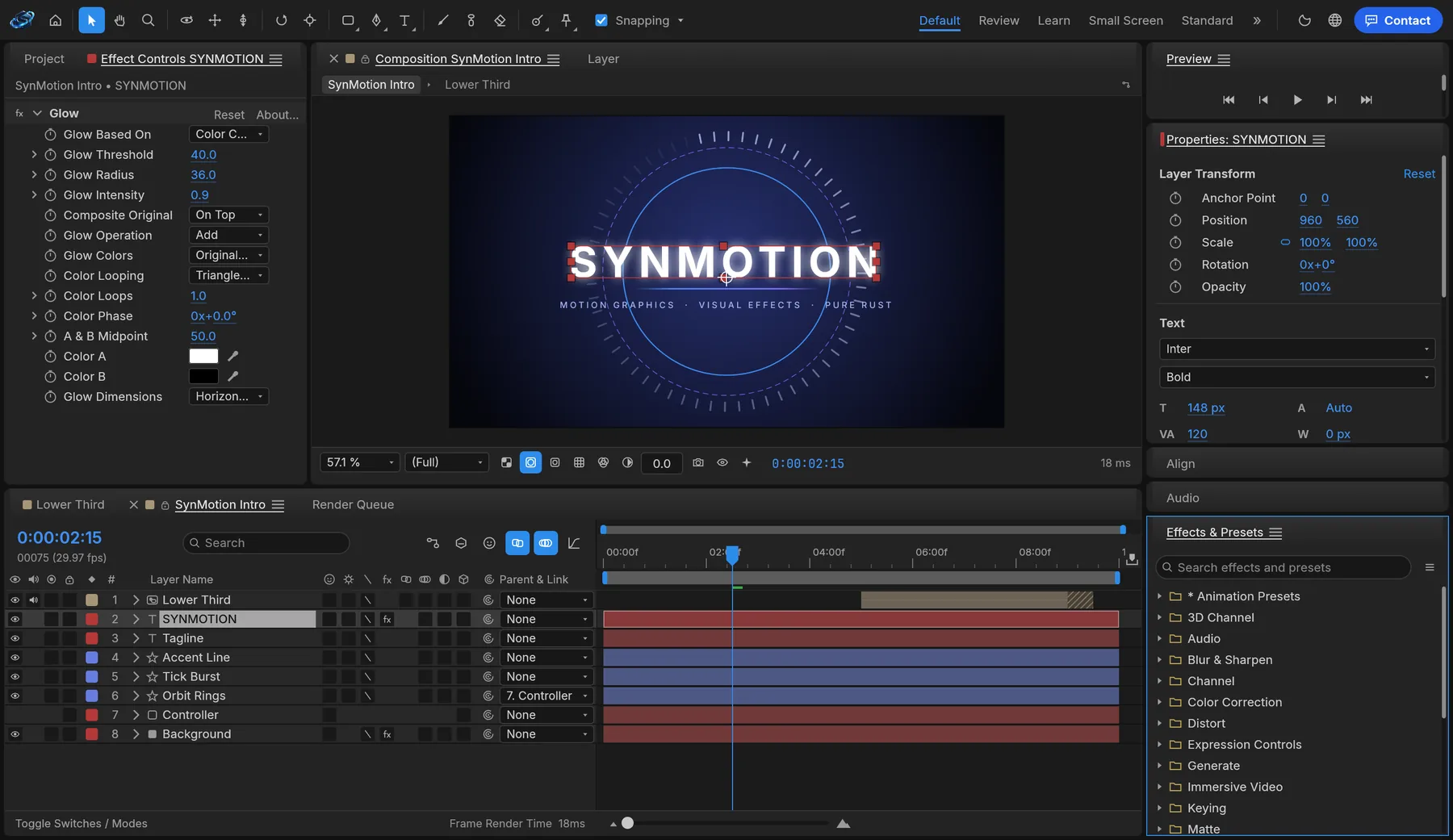
Task: Choose the Rectangle shape tool
Action: coord(348,20)
